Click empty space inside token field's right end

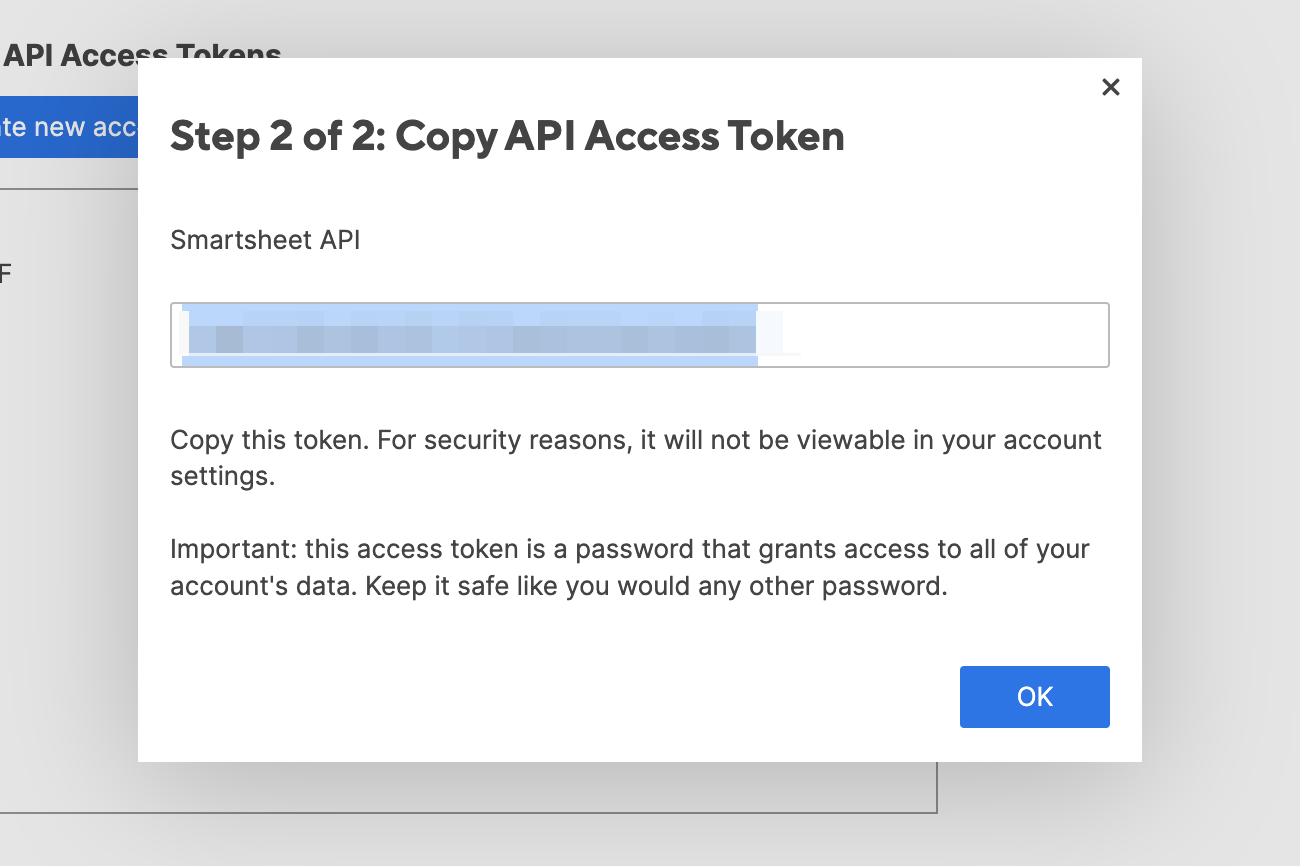click(x=1000, y=335)
